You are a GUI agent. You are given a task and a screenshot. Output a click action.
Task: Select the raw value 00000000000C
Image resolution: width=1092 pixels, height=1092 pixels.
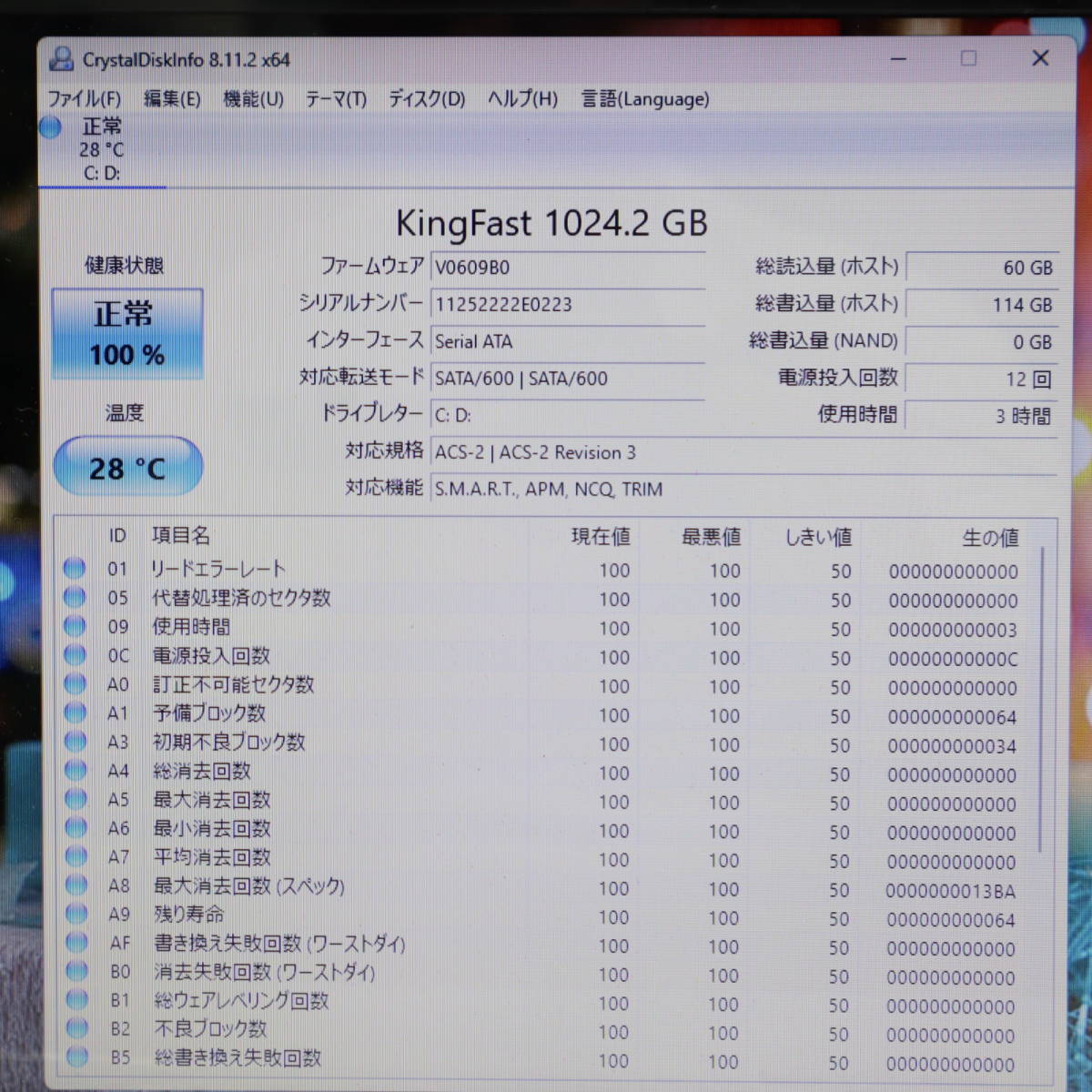pyautogui.click(x=953, y=659)
